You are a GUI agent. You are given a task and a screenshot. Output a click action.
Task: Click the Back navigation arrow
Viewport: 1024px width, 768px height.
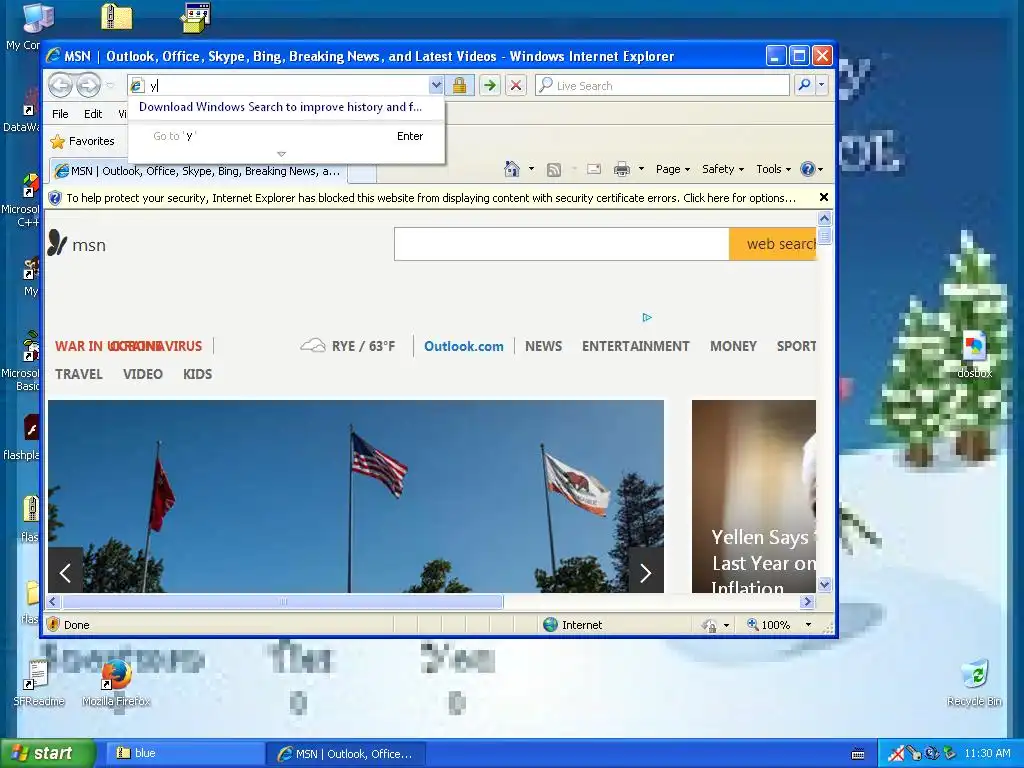click(x=61, y=86)
